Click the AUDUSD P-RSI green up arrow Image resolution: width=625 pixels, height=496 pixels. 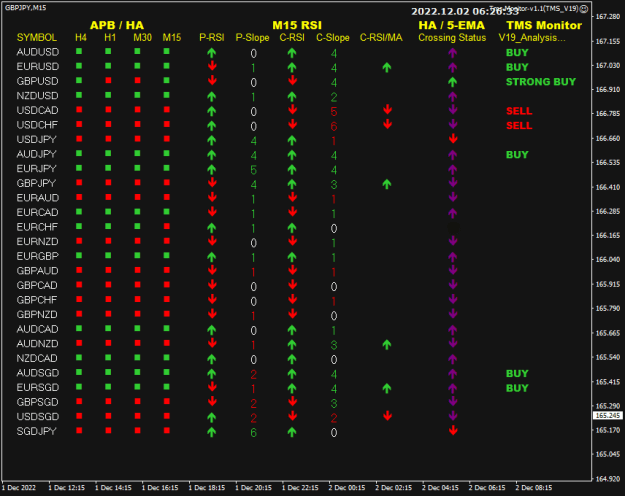coord(212,52)
